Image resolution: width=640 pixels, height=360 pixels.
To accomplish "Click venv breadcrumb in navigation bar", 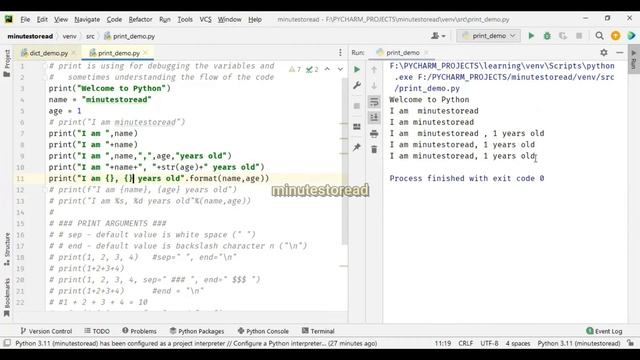I will 69,36.
